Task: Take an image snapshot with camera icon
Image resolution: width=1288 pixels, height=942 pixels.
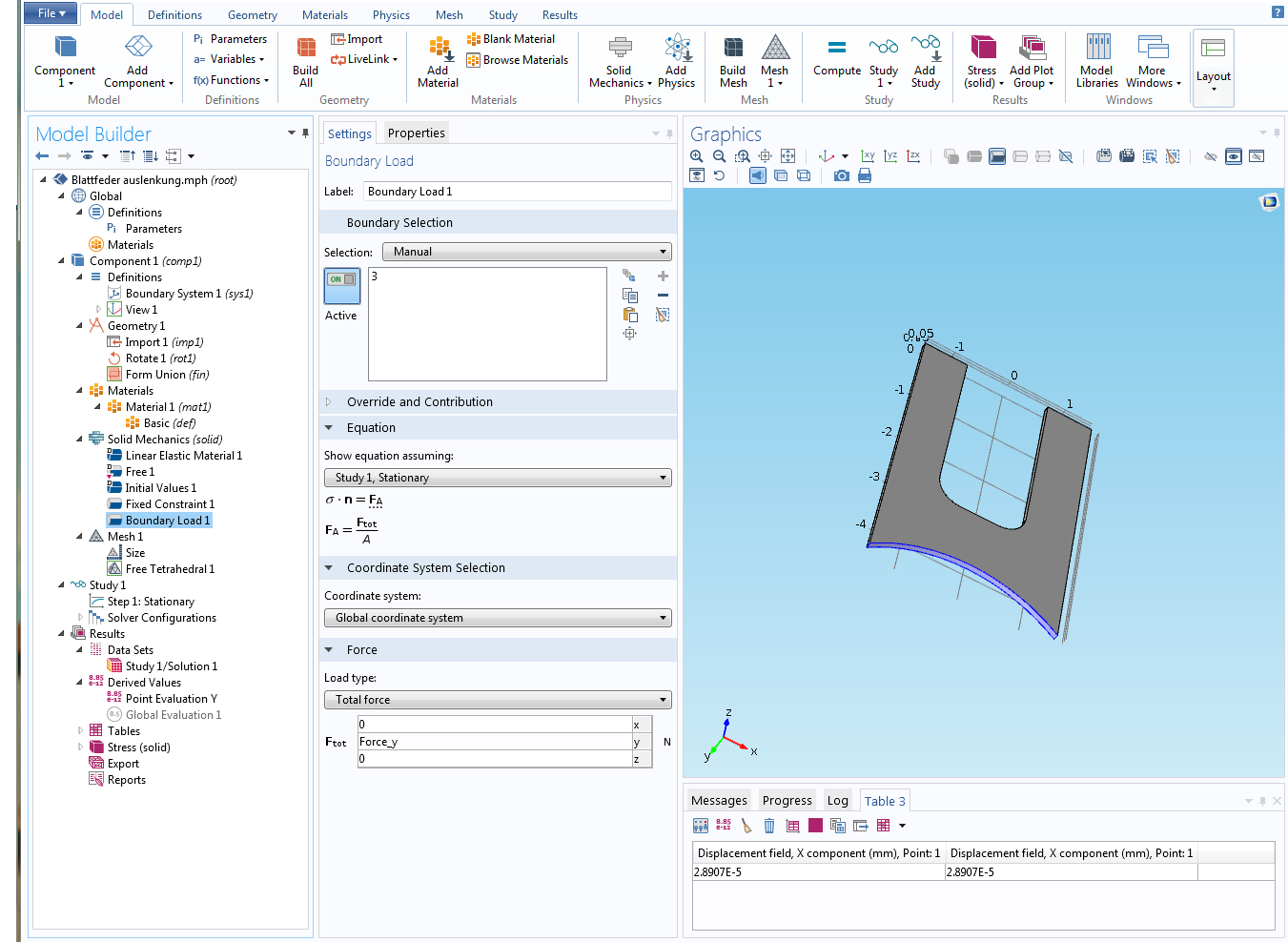Action: pos(841,175)
